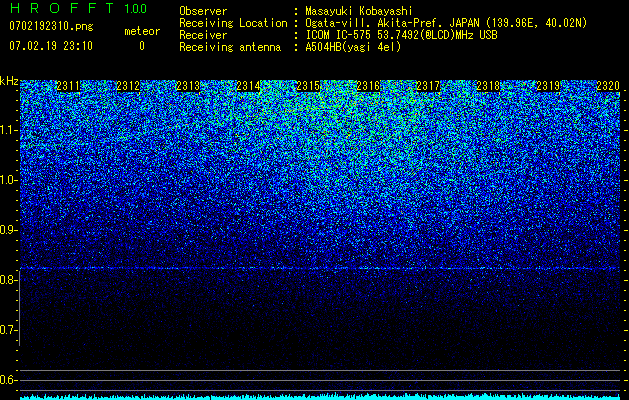Click the Receiving antenna field label
The width and height of the screenshot is (629, 400).
click(x=230, y=47)
